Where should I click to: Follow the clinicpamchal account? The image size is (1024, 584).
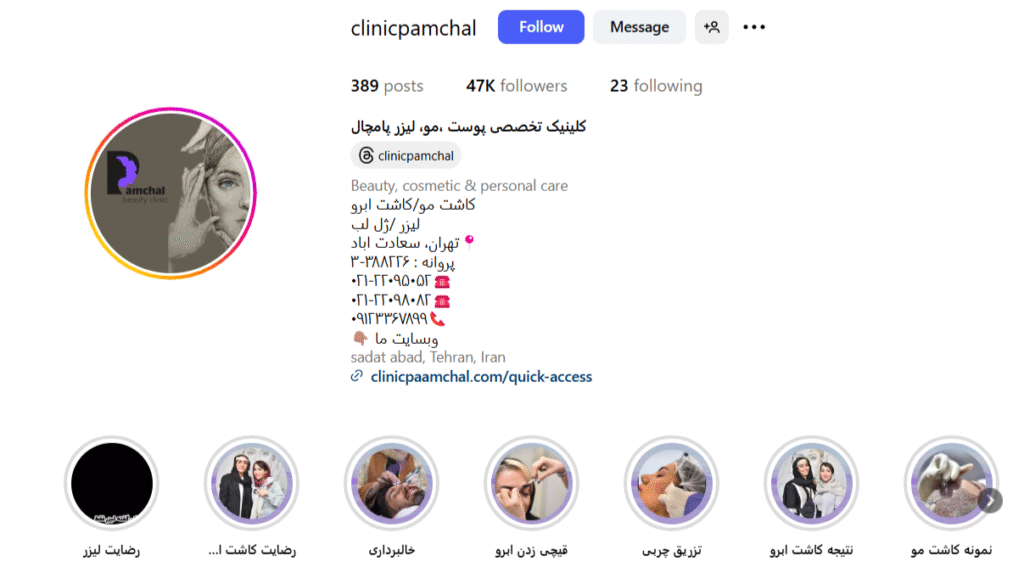(541, 27)
